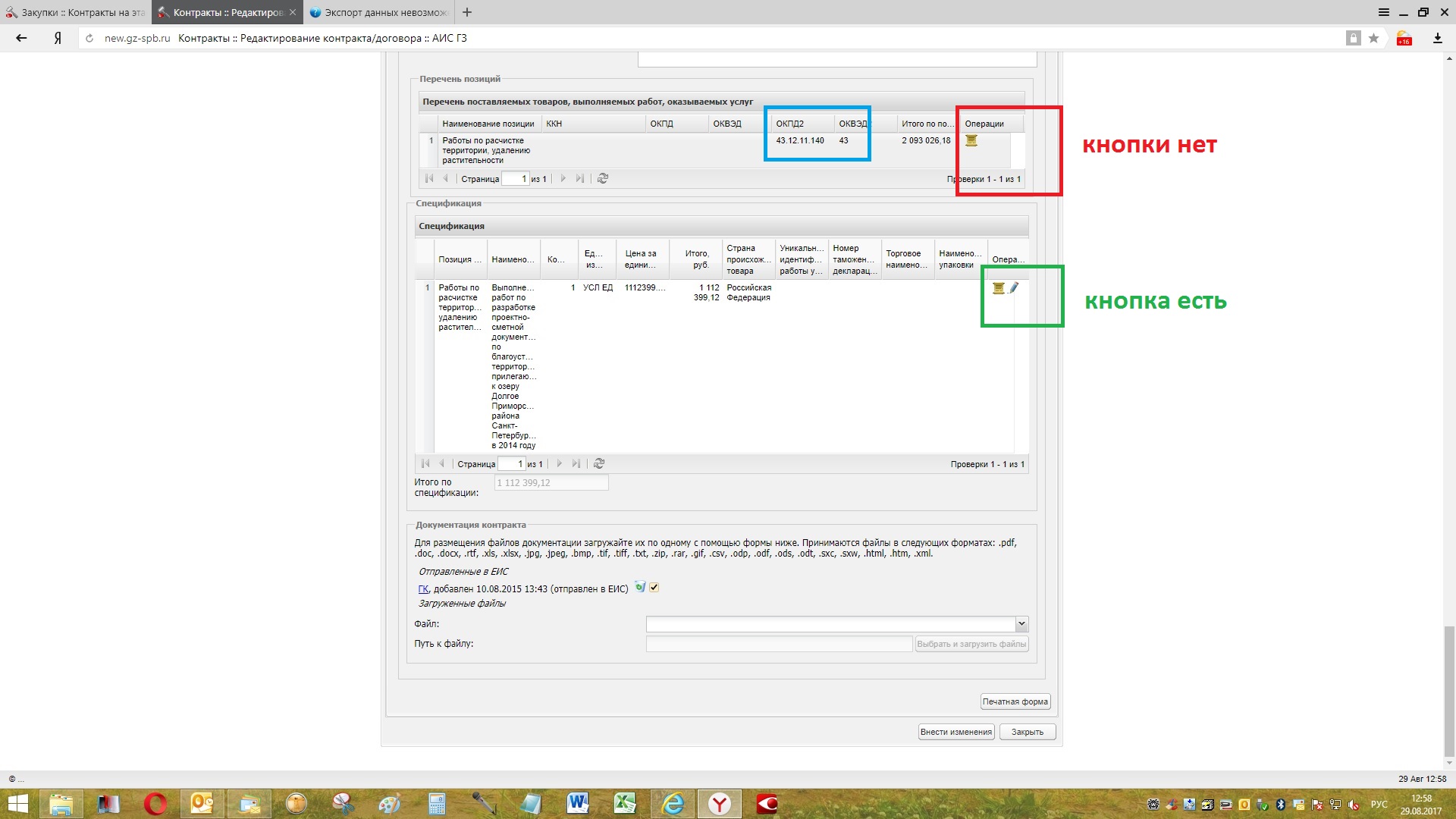This screenshot has height=819, width=1456.
Task: Expand the Файл dropdown list
Action: pyautogui.click(x=1021, y=623)
